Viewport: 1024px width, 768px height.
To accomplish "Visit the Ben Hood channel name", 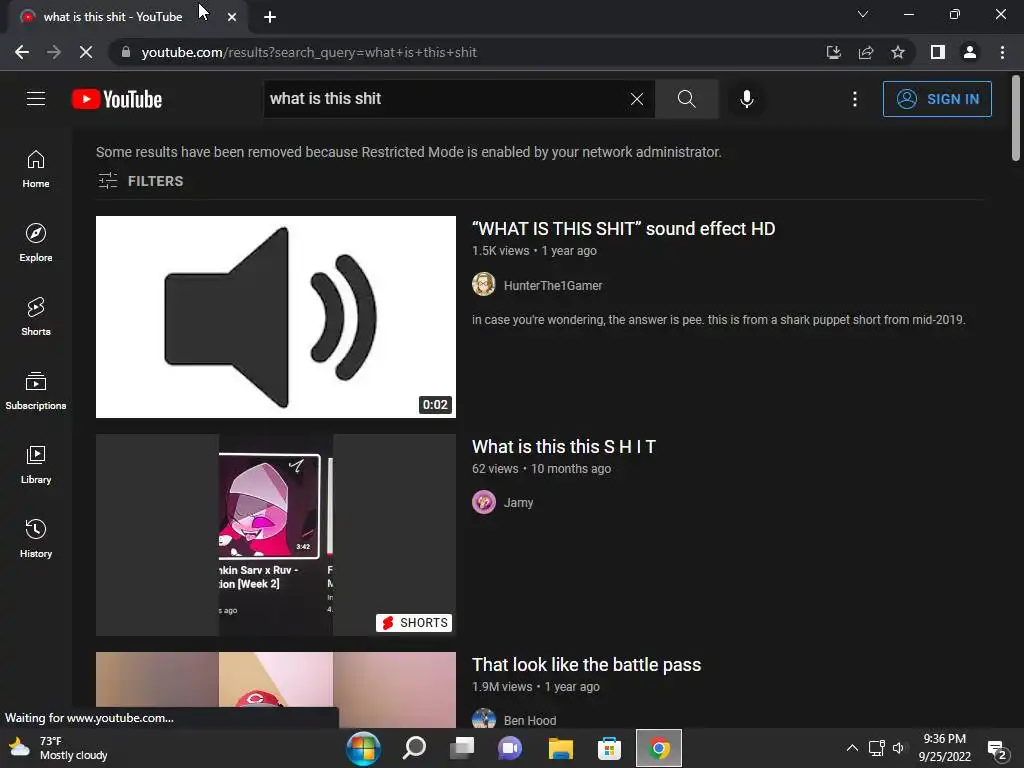I will 530,720.
